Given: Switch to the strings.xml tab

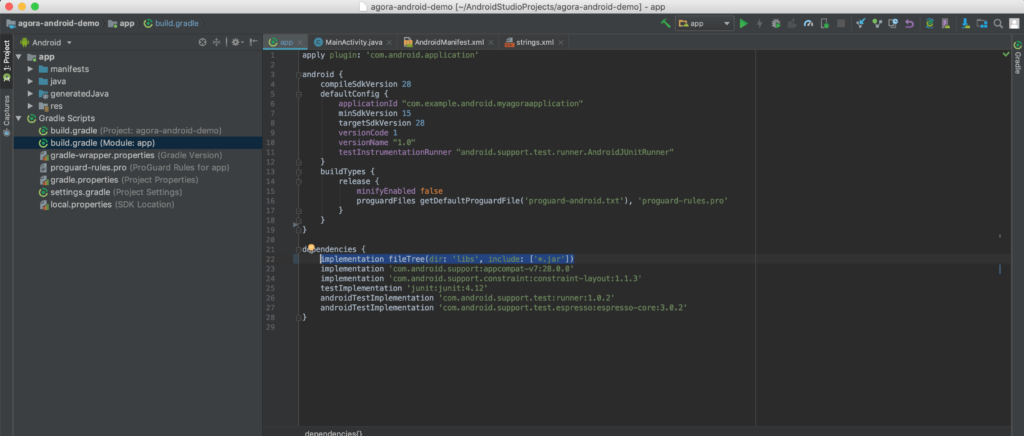Looking at the screenshot, I should [x=534, y=42].
